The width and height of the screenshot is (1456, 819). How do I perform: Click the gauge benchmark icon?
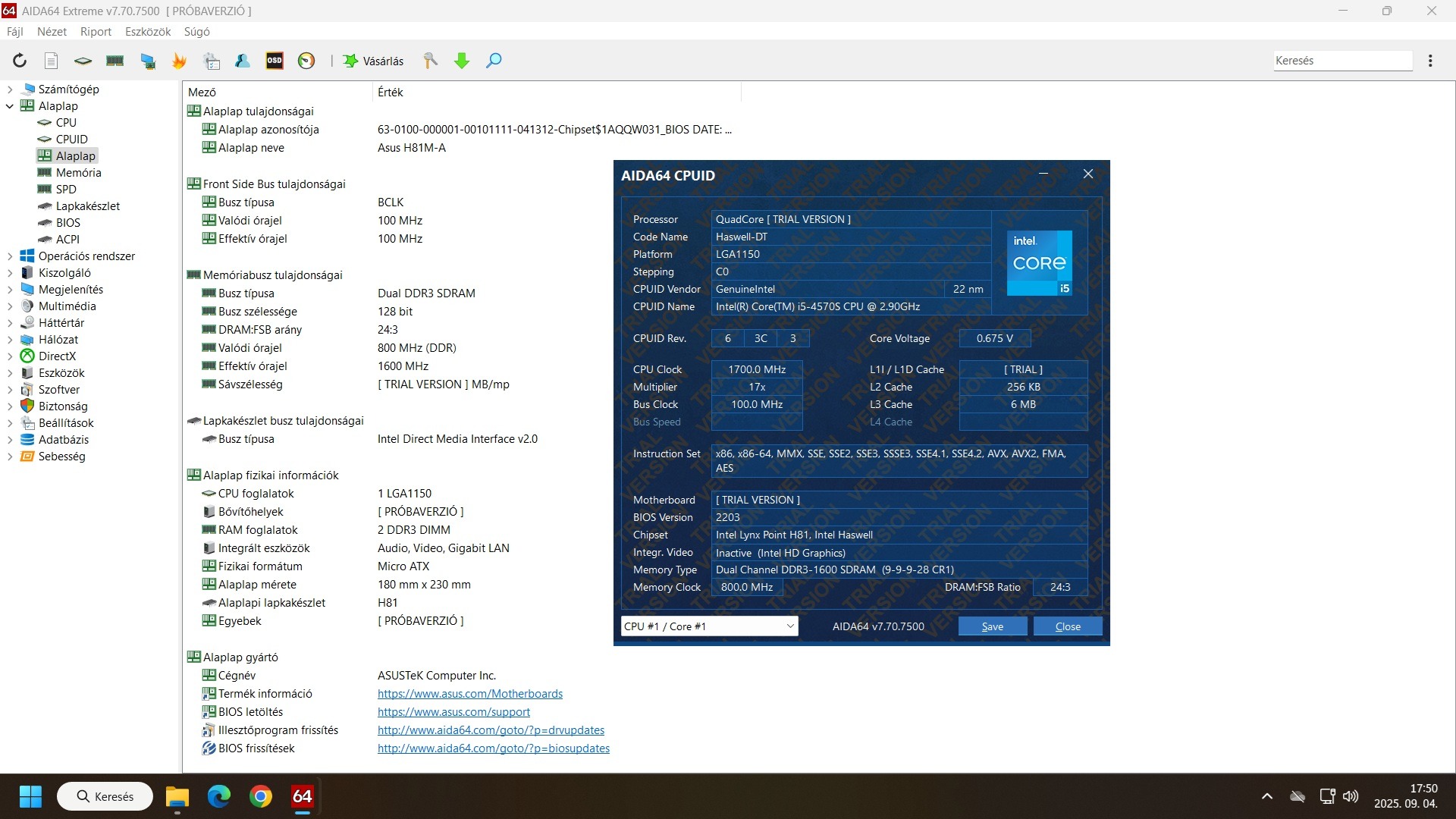click(x=306, y=61)
